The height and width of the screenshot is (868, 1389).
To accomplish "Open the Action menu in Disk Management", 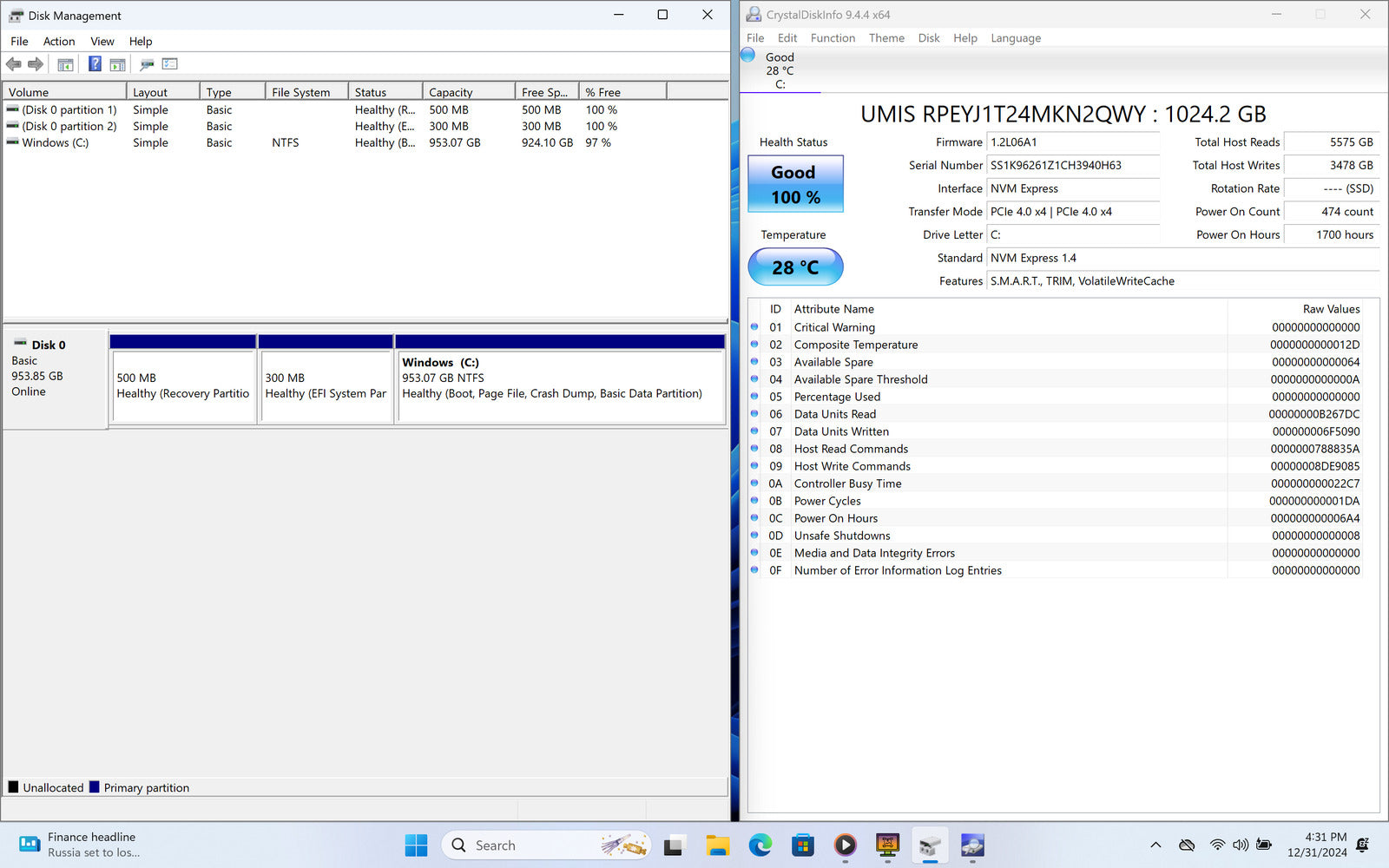I will (59, 42).
